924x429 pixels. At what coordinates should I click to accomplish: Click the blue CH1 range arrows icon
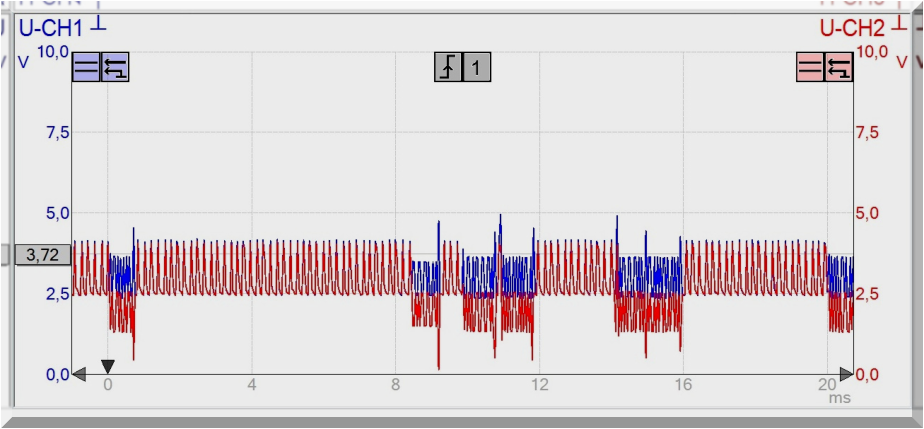click(x=116, y=68)
